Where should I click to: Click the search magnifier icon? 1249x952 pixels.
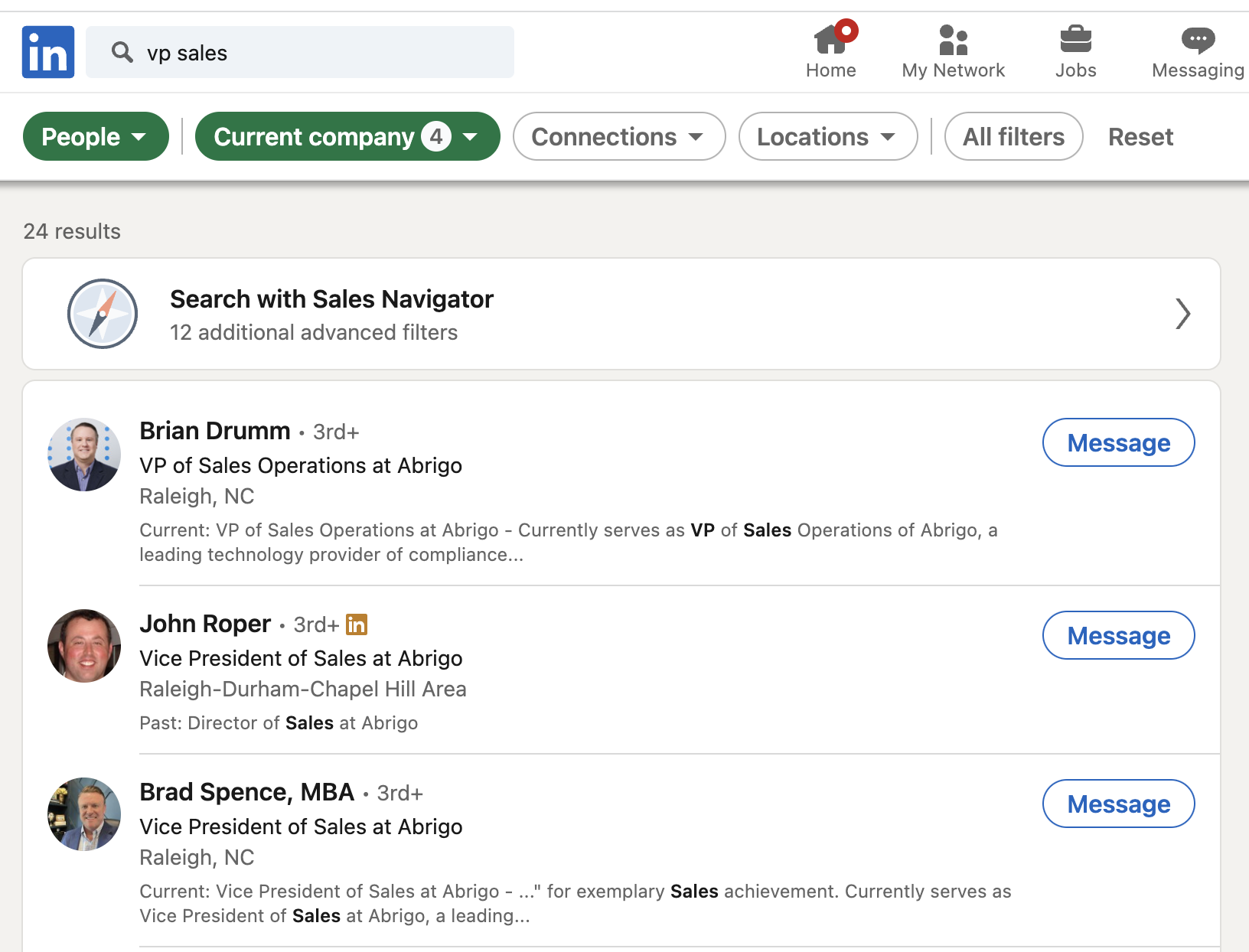(122, 52)
